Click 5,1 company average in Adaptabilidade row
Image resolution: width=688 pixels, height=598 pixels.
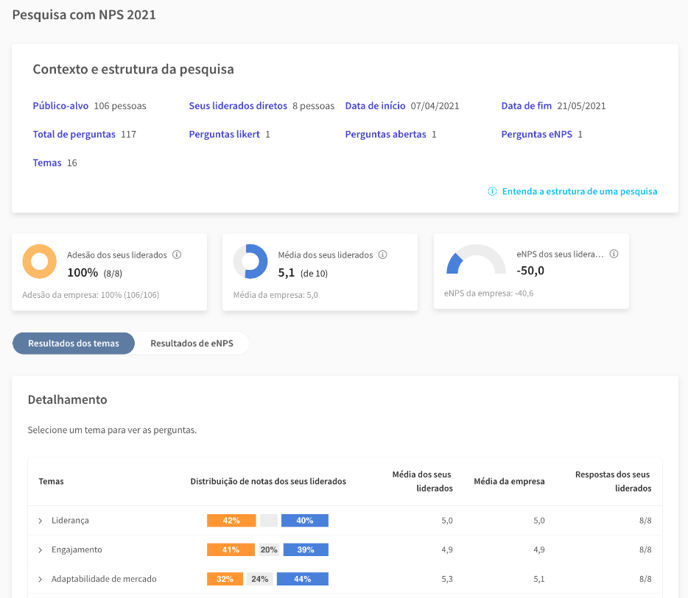539,579
